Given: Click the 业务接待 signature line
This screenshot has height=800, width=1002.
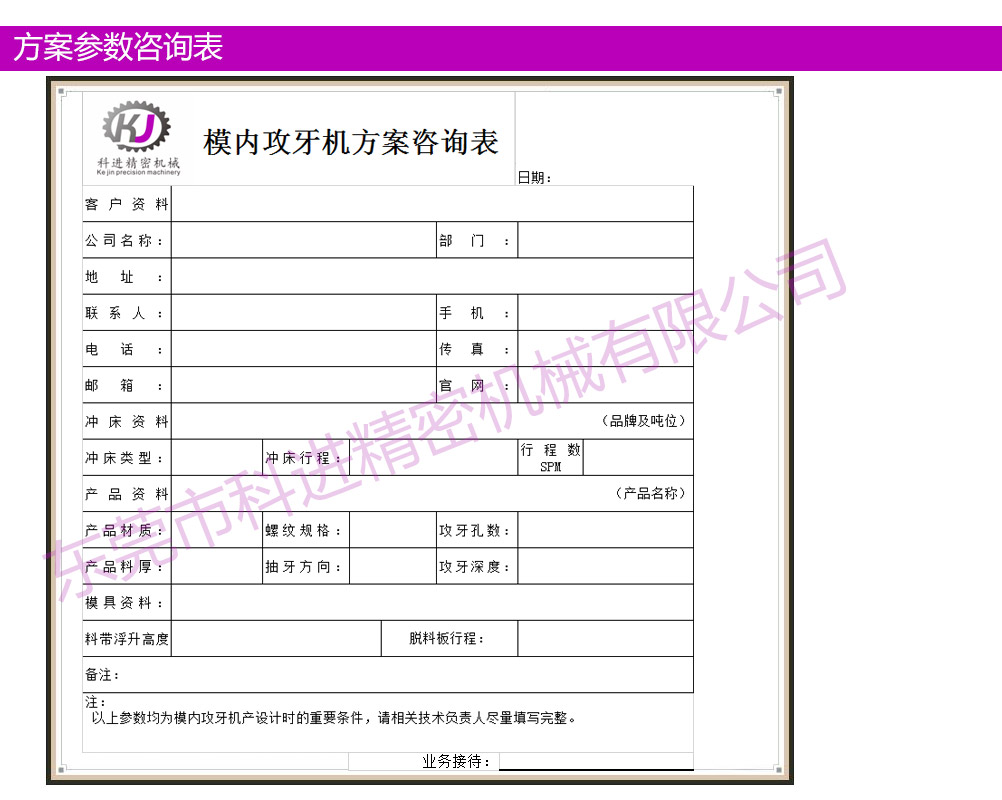Looking at the screenshot, I should (596, 762).
